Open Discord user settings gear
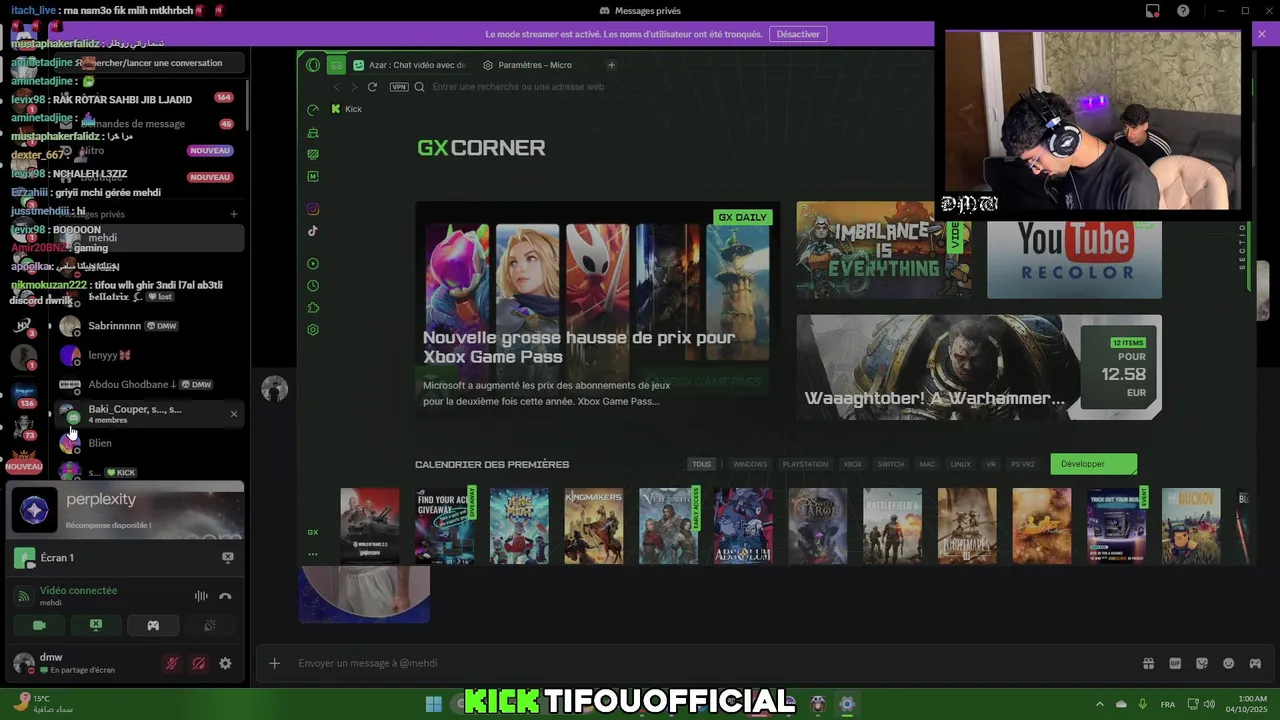Image resolution: width=1280 pixels, height=720 pixels. tap(225, 663)
